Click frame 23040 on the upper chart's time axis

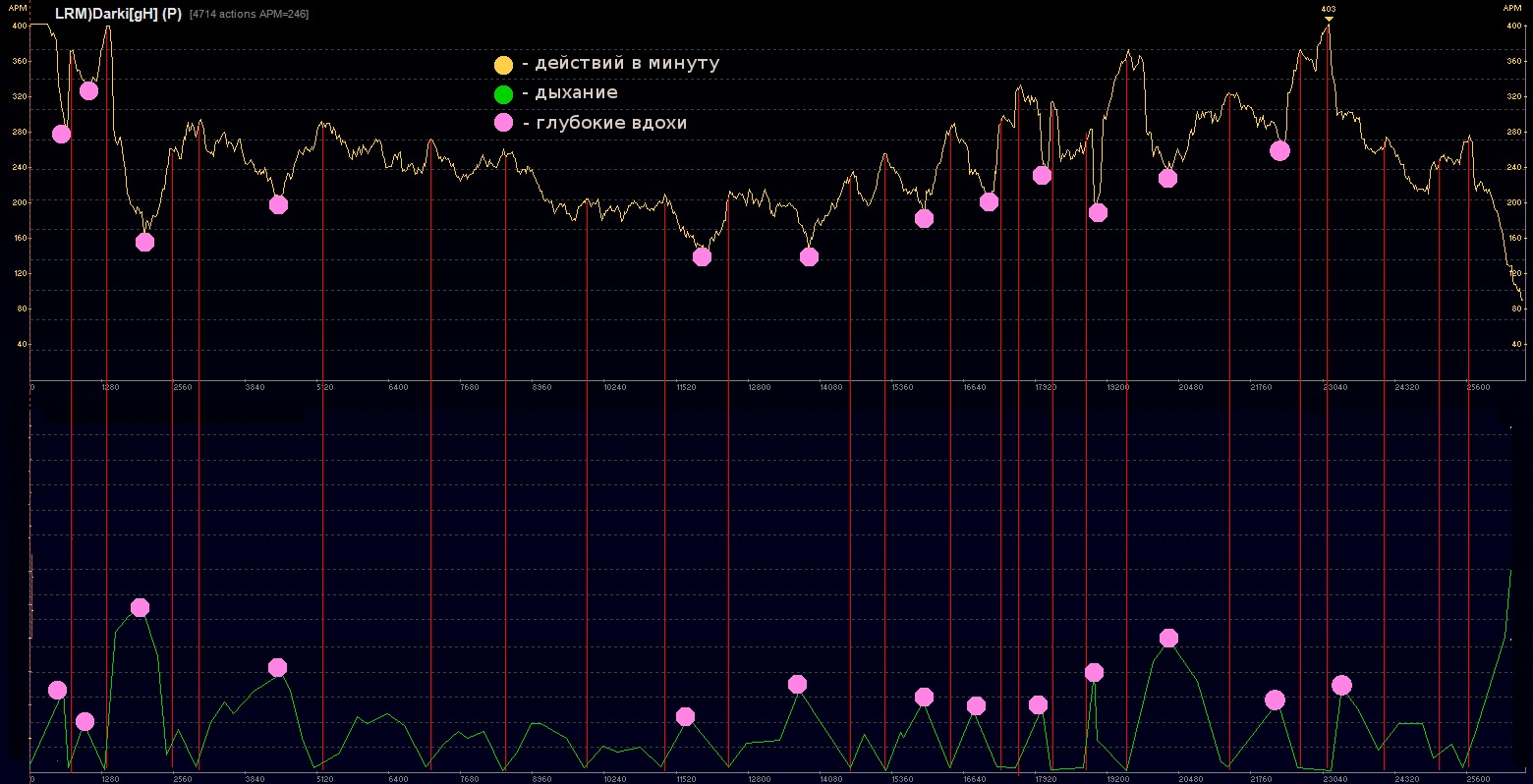pos(1335,387)
